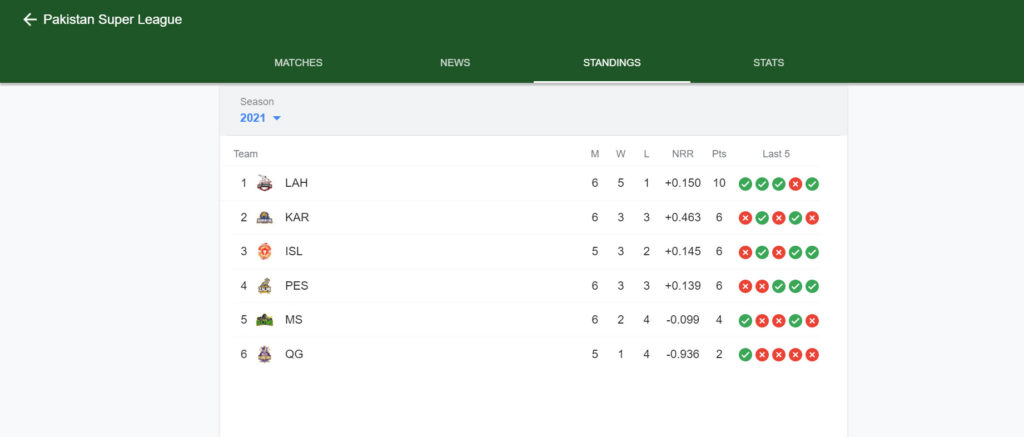Click the PES team logo
1024x437 pixels.
pyautogui.click(x=264, y=286)
